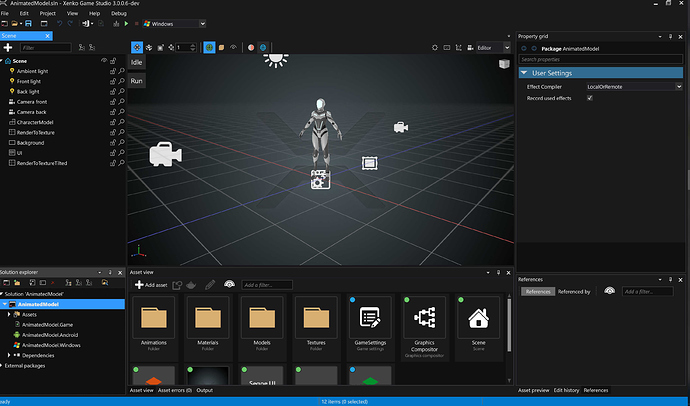
Task: Click the open folder icon in the main toolbar
Action: (15, 23)
